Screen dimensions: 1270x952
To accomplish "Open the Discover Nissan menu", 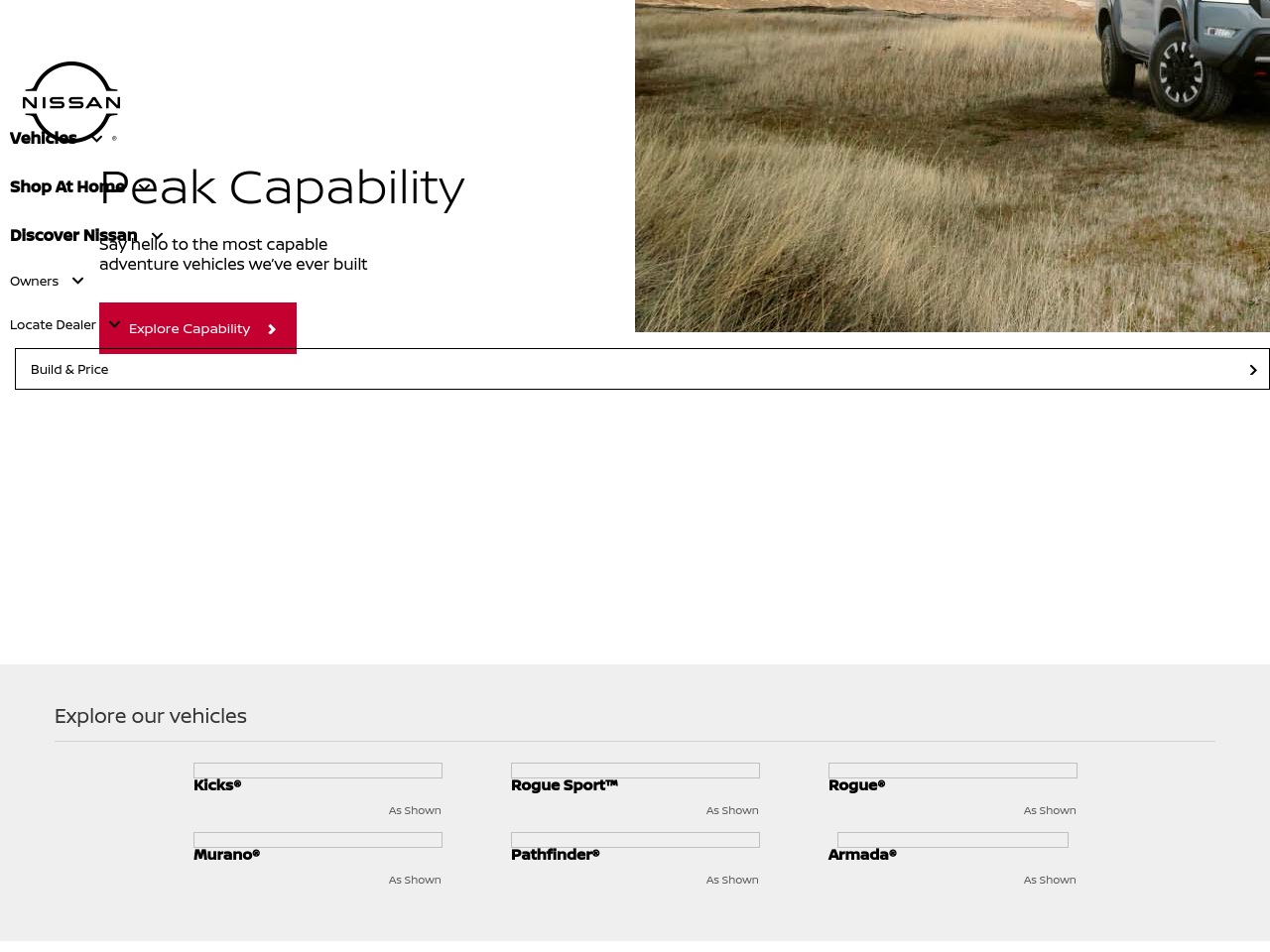I will click(x=73, y=235).
